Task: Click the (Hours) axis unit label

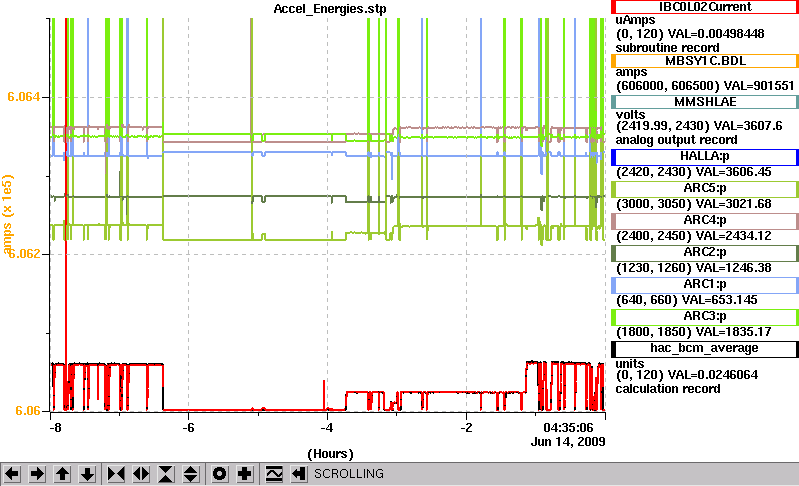Action: (330, 454)
